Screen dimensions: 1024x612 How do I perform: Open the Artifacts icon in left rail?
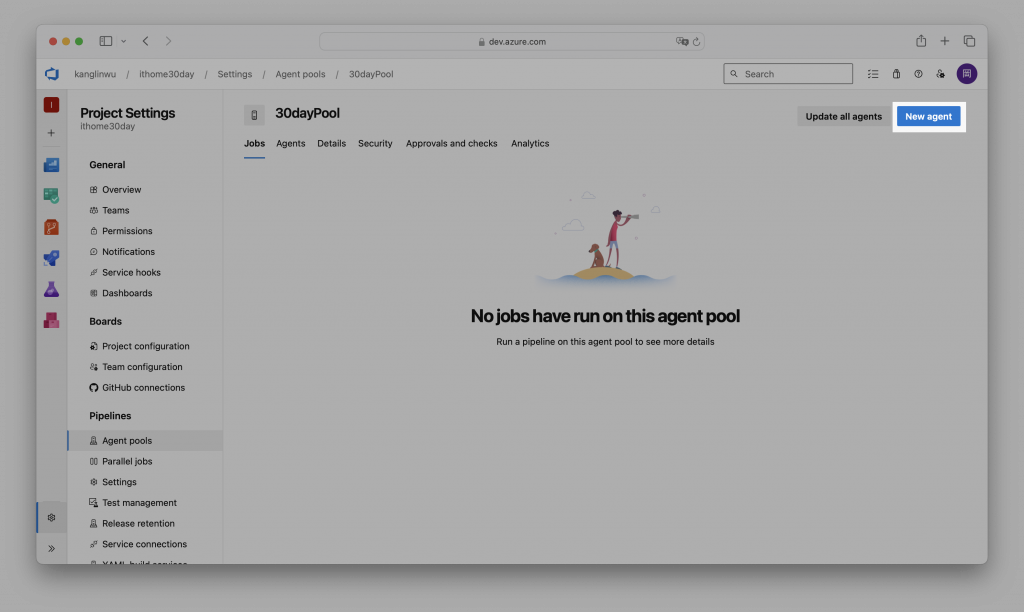52,320
